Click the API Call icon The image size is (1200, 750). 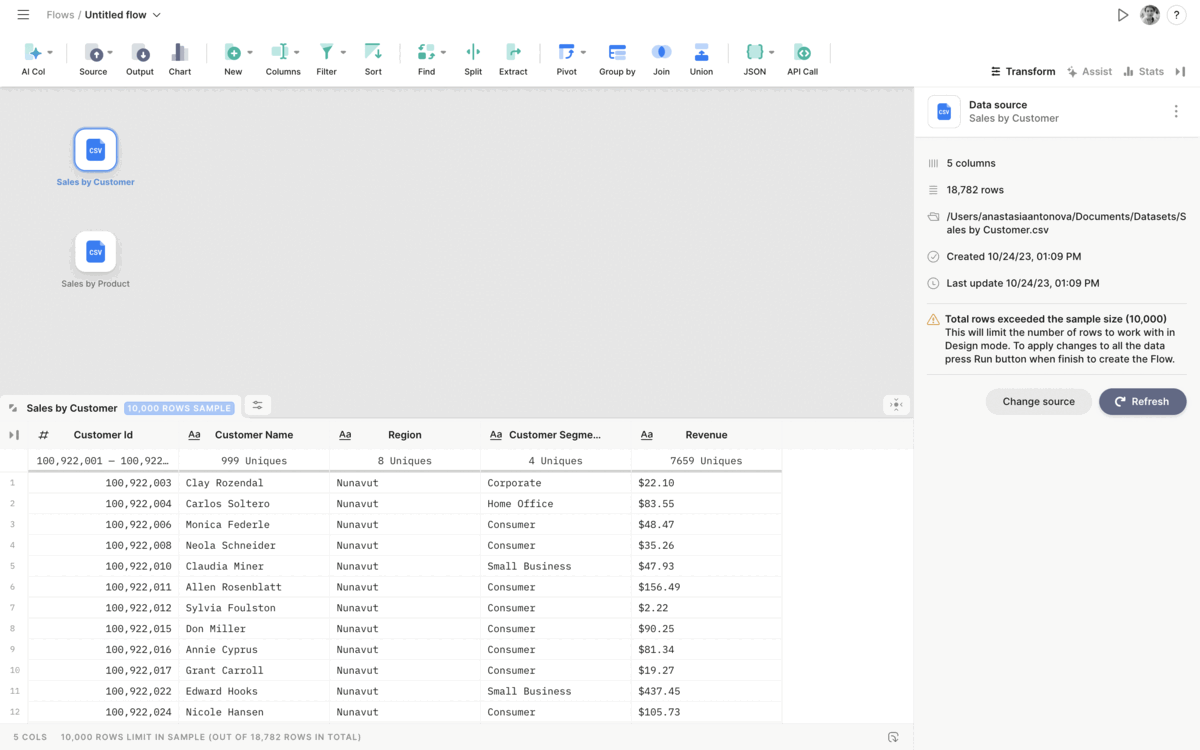pos(802,52)
